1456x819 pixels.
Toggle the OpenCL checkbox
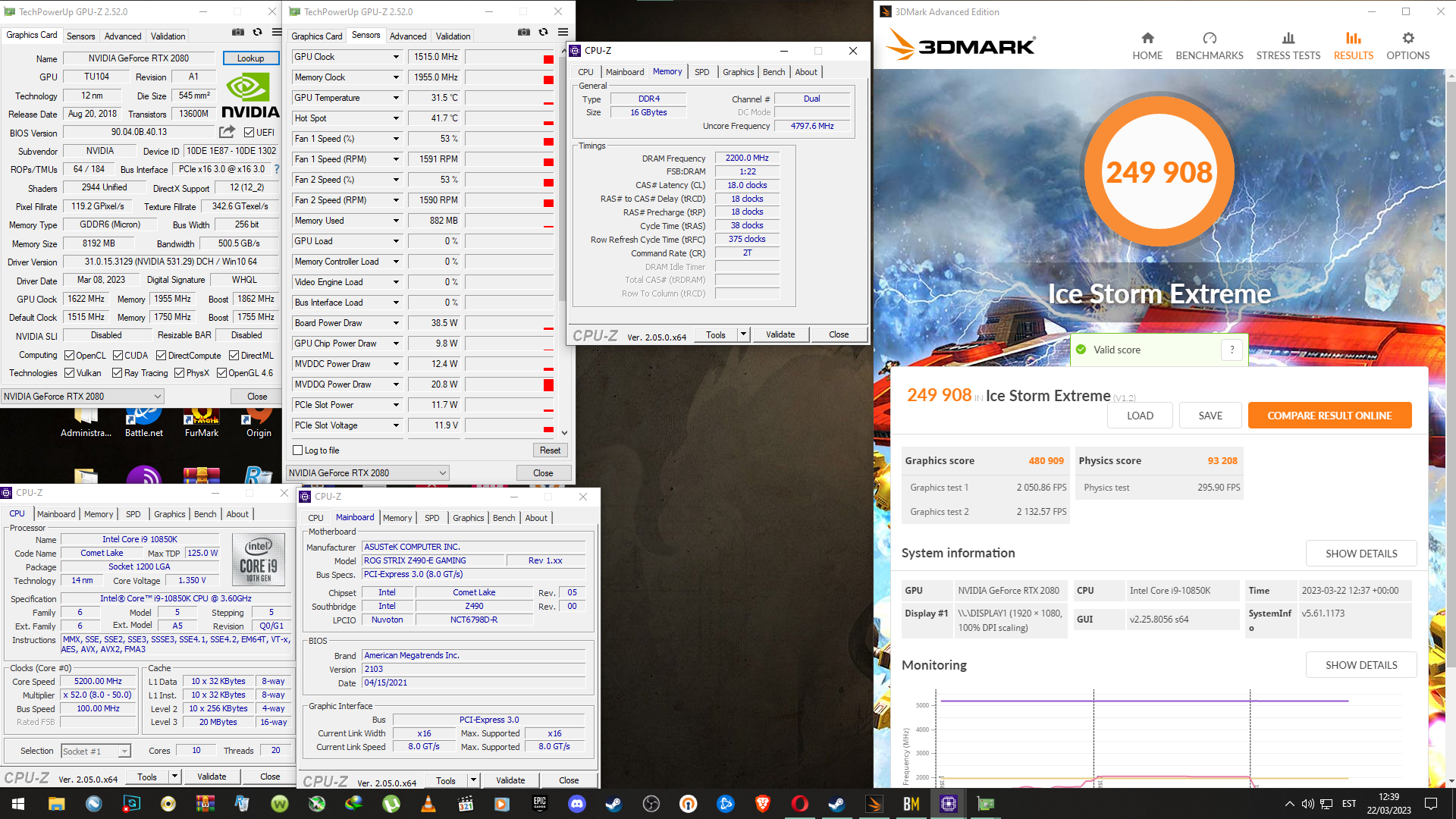pyautogui.click(x=69, y=356)
